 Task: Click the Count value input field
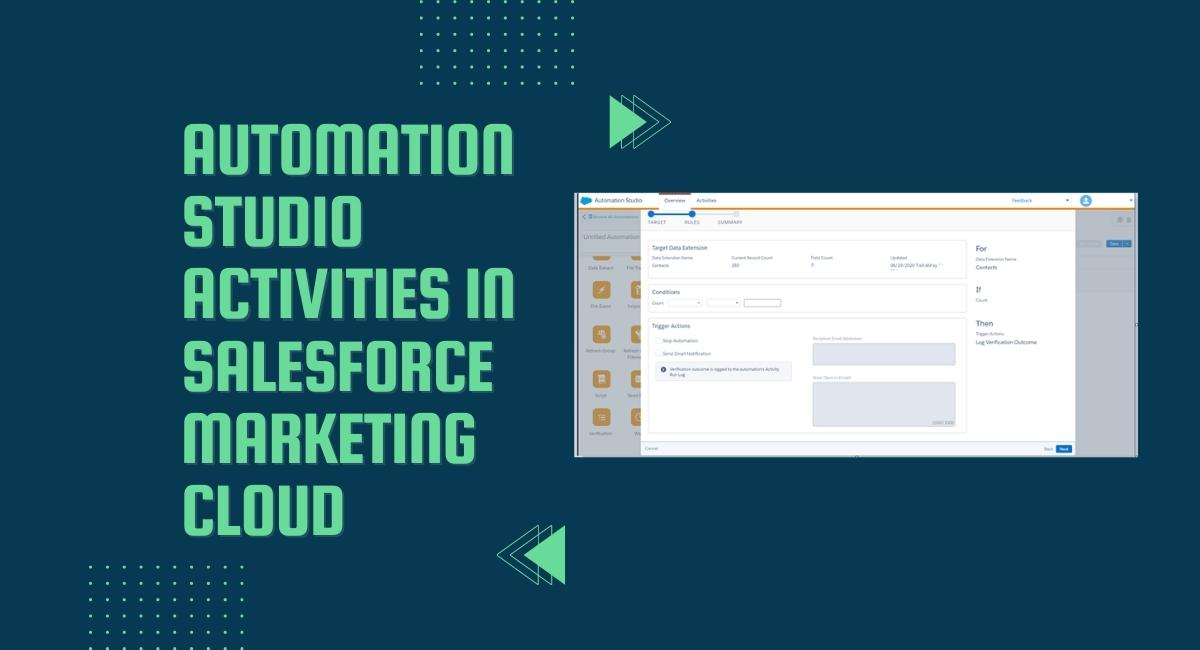pos(762,303)
